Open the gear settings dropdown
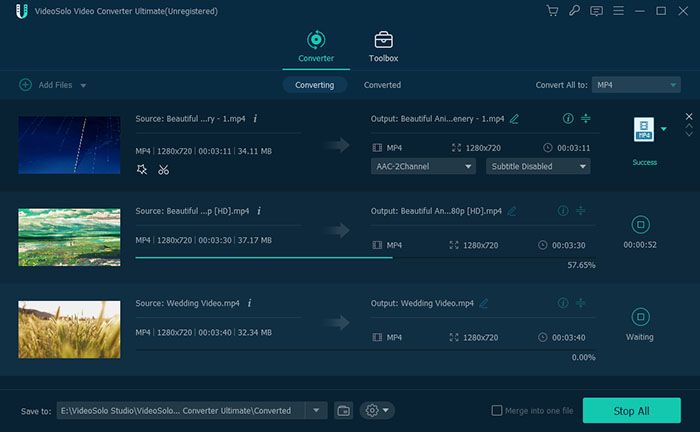The width and height of the screenshot is (700, 432). tap(377, 411)
